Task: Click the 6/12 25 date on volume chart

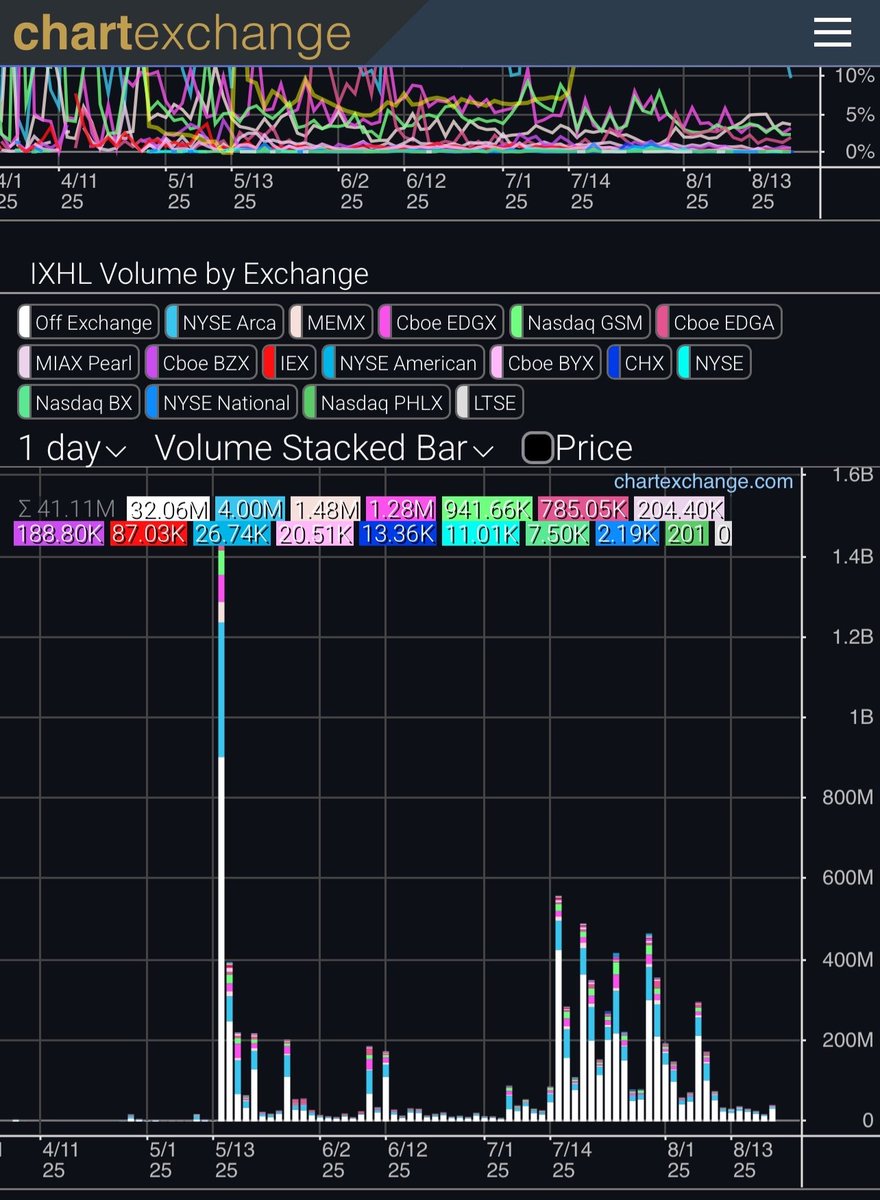Action: click(x=406, y=1160)
